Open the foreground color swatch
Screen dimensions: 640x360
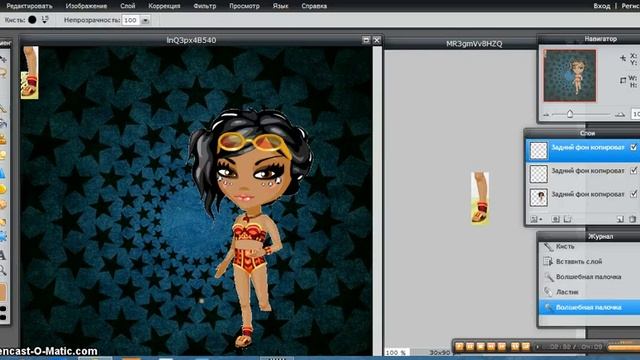[x=3, y=293]
